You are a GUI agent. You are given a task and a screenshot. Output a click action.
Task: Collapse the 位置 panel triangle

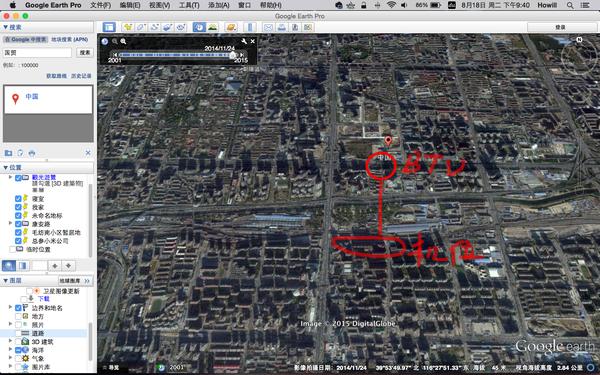point(5,168)
